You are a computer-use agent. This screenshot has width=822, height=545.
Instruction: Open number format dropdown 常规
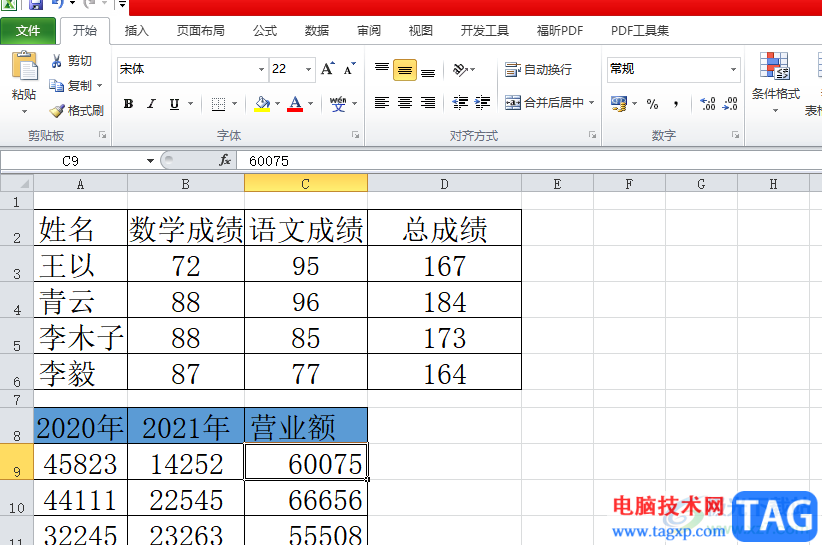point(733,69)
